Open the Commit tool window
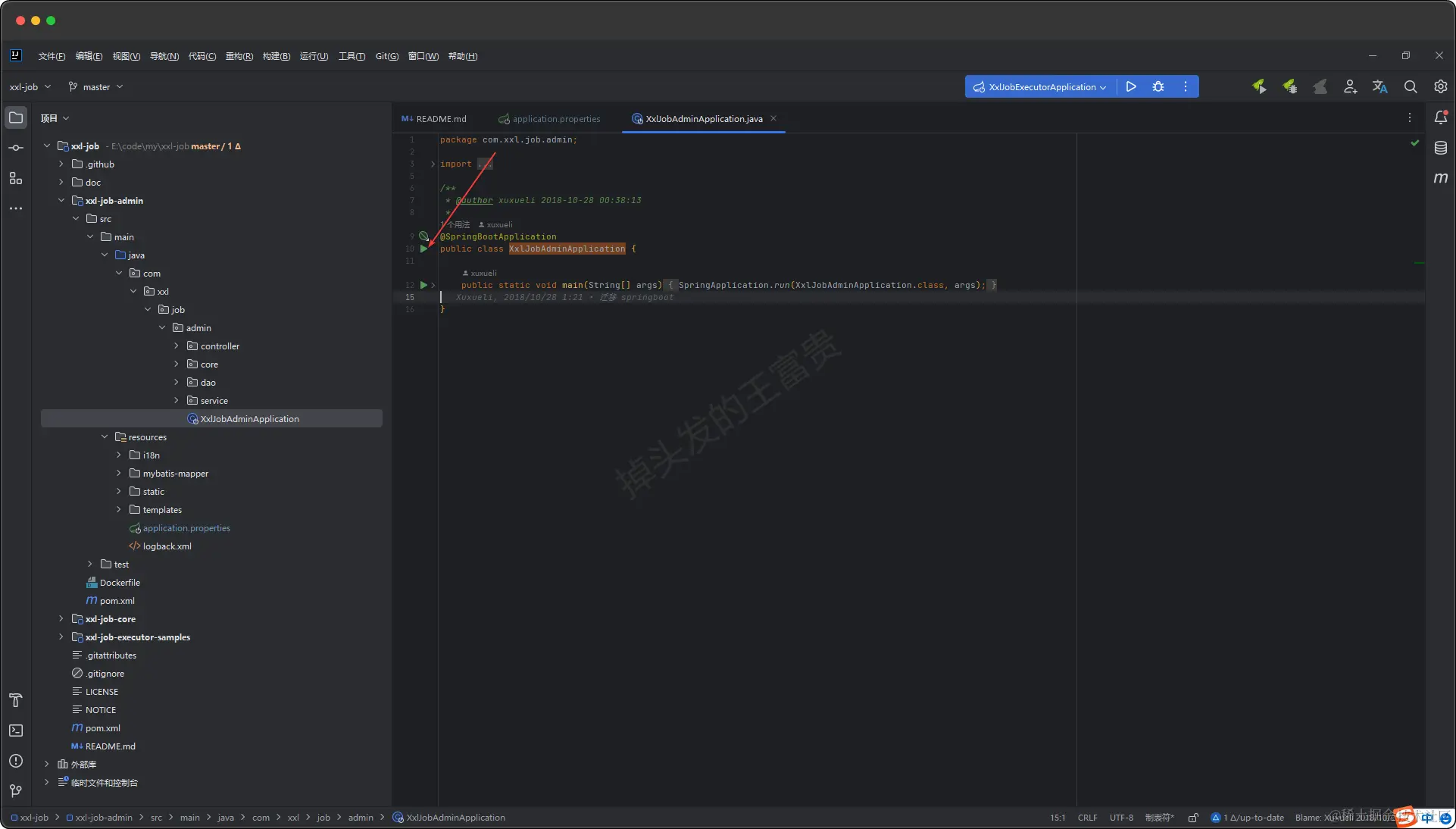The width and height of the screenshot is (1456, 829). (16, 148)
